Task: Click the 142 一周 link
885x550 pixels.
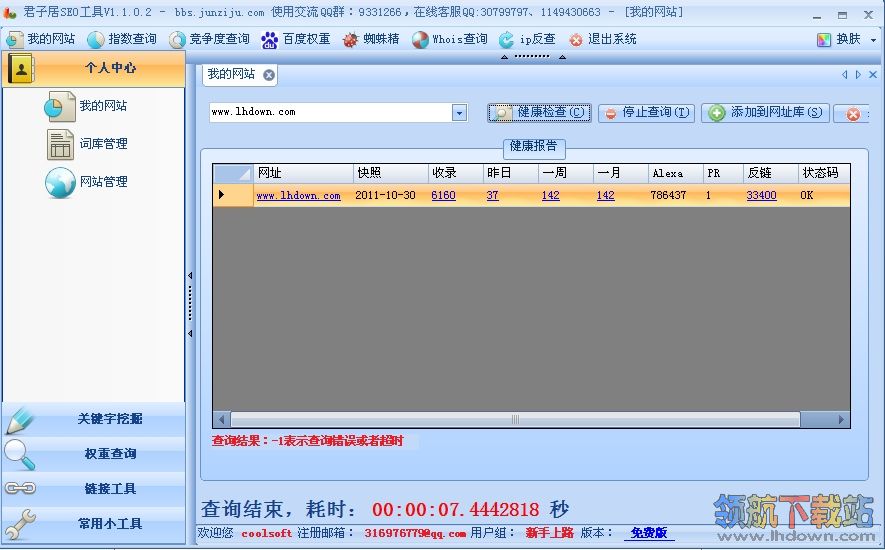Action: [550, 195]
